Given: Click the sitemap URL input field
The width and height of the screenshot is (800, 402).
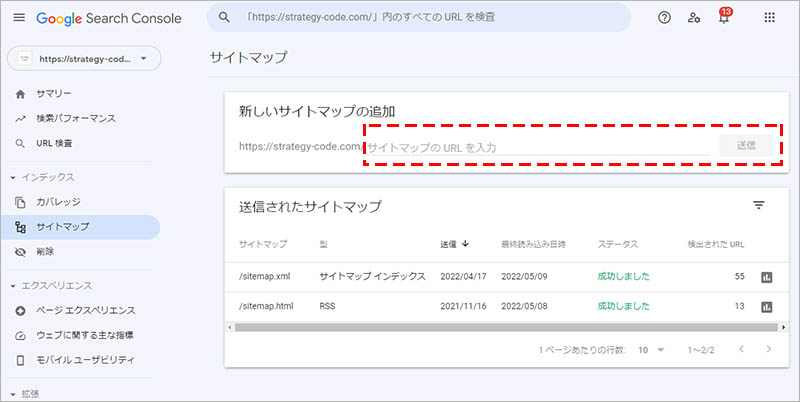Looking at the screenshot, I should 540,147.
